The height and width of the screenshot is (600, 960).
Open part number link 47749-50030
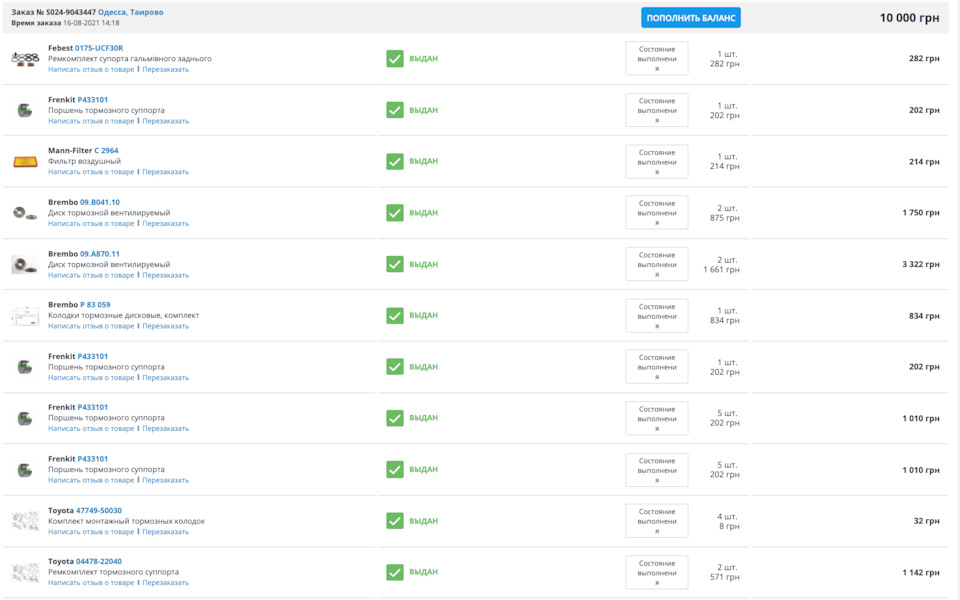click(x=99, y=510)
